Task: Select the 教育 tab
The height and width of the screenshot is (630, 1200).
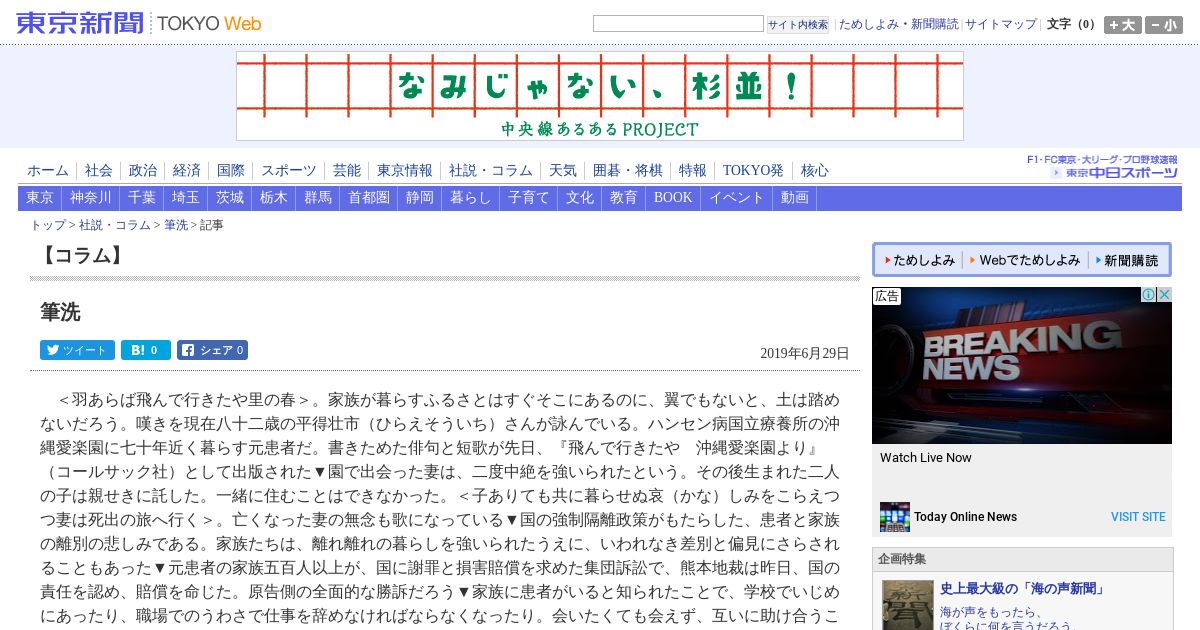Action: 624,198
